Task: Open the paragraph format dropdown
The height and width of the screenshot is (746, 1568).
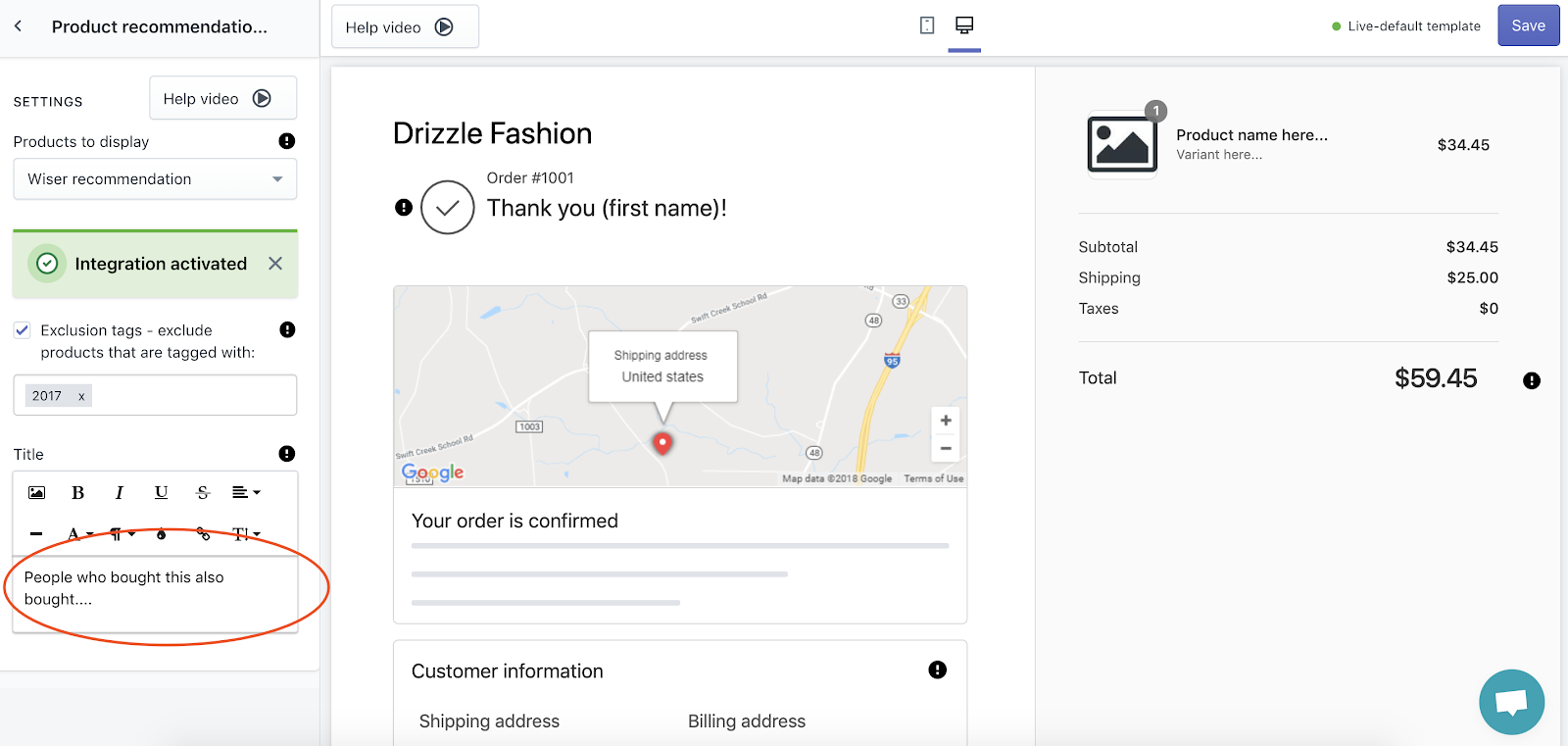Action: click(122, 534)
